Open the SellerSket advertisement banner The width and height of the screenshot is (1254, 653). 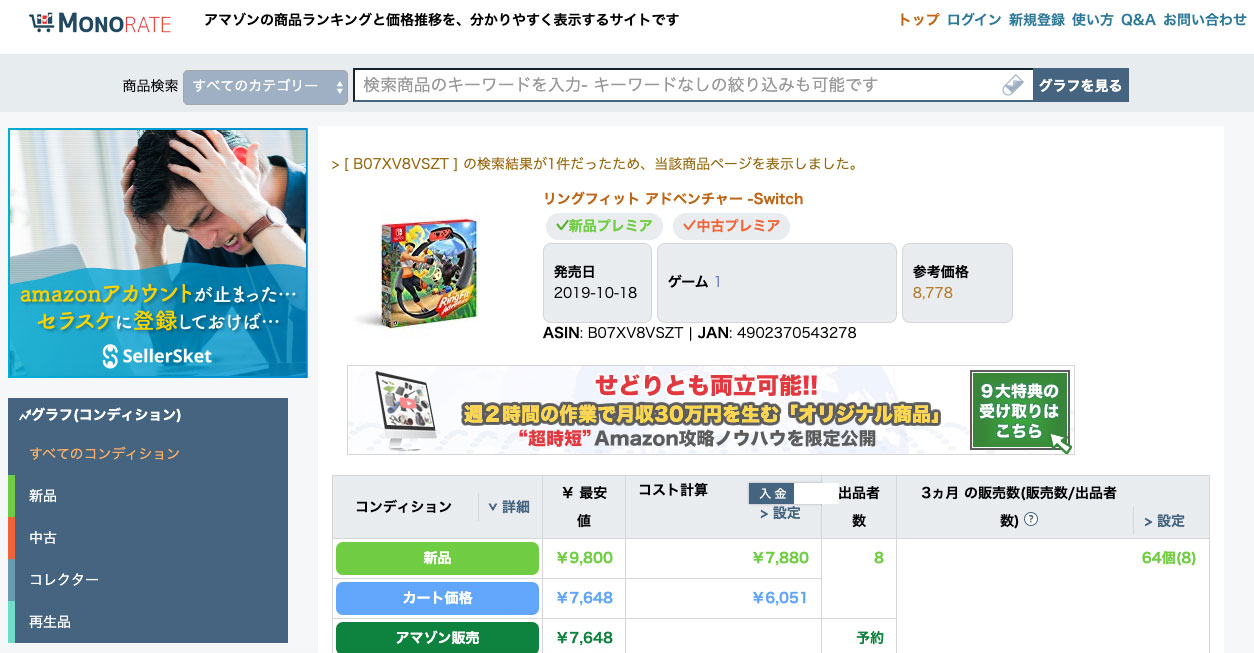(x=158, y=253)
